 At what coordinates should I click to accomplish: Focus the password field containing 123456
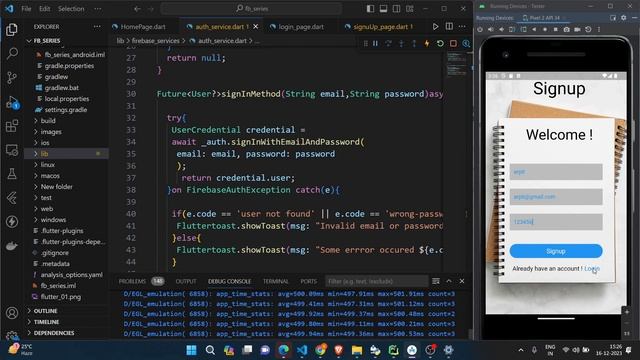tap(556, 222)
